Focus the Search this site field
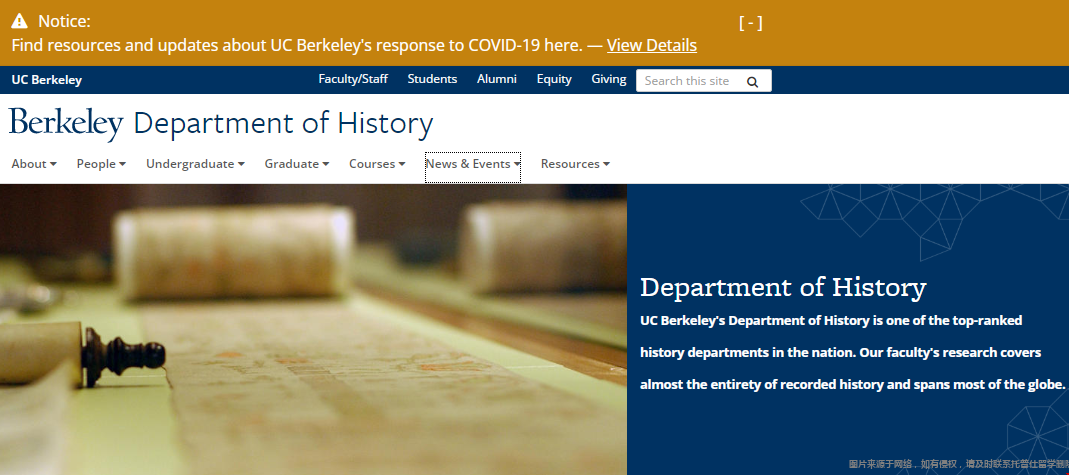This screenshot has height=475, width=1069. tap(690, 81)
